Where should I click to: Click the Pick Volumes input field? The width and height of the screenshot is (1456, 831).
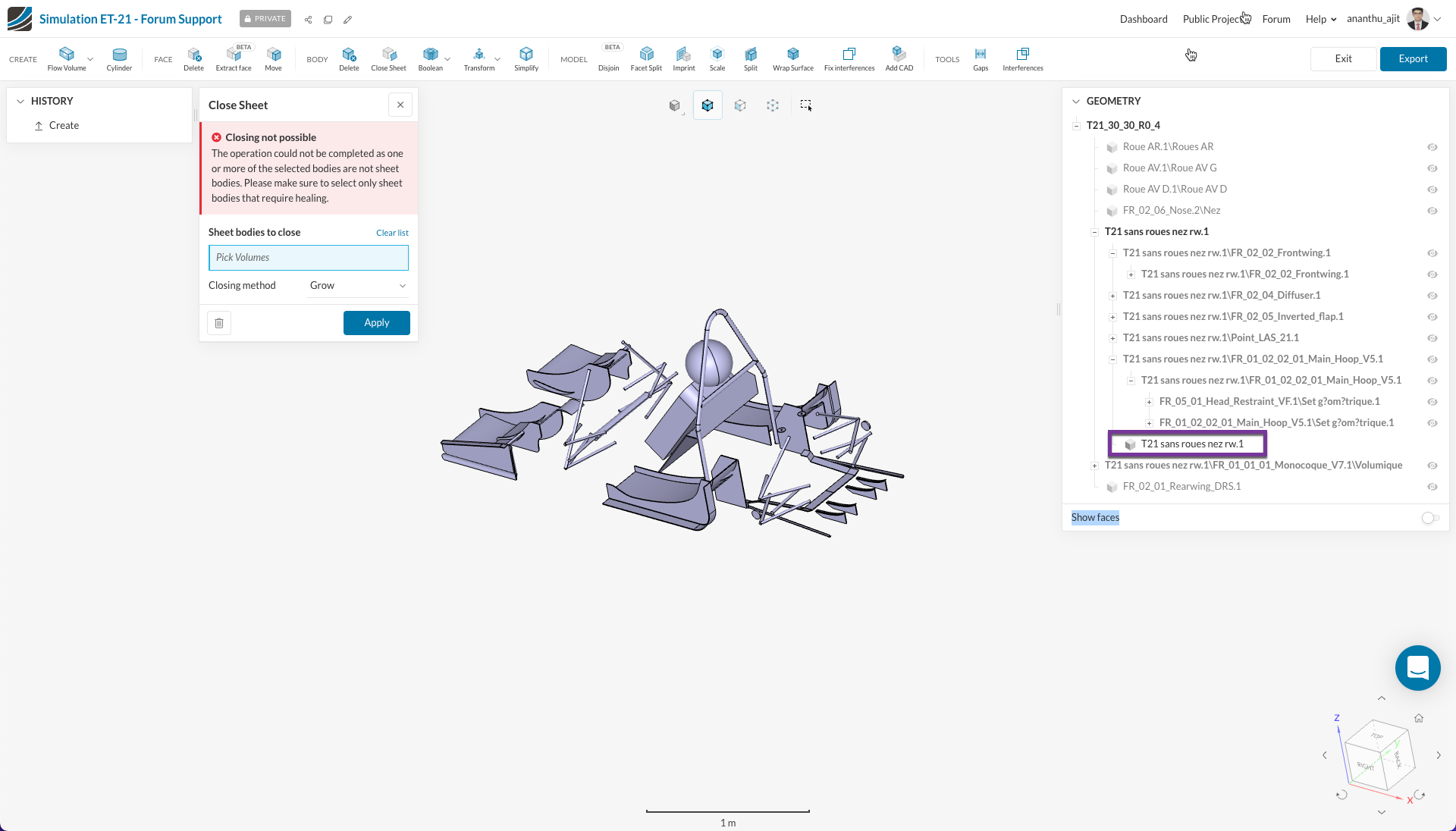(x=308, y=258)
